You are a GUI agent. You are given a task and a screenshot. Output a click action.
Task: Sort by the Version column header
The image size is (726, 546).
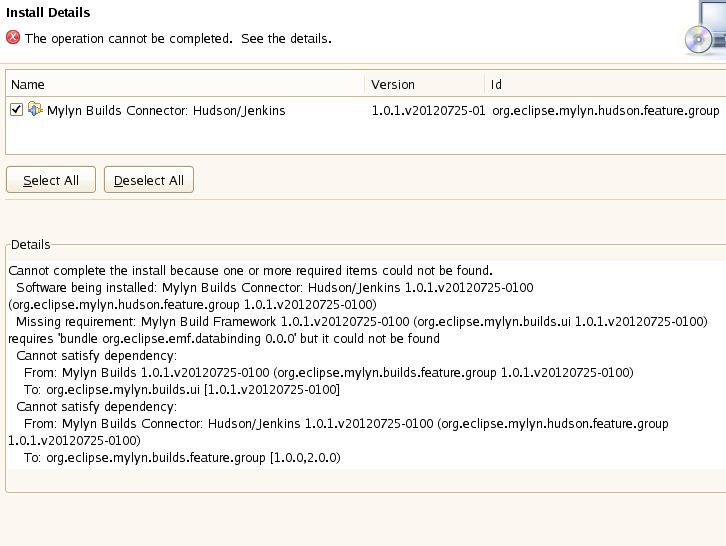(x=425, y=84)
